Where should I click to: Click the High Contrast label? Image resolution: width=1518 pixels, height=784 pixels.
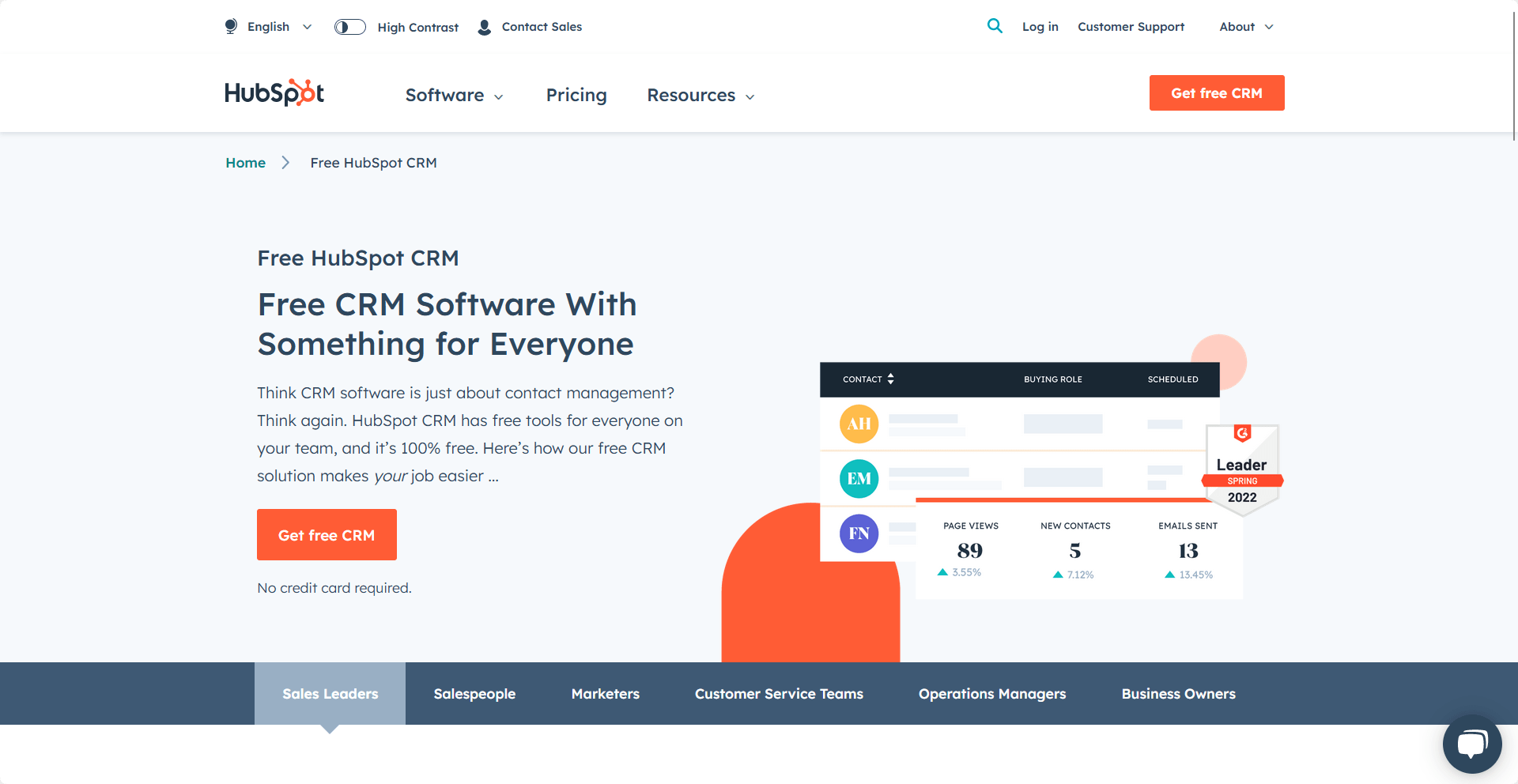coord(417,27)
